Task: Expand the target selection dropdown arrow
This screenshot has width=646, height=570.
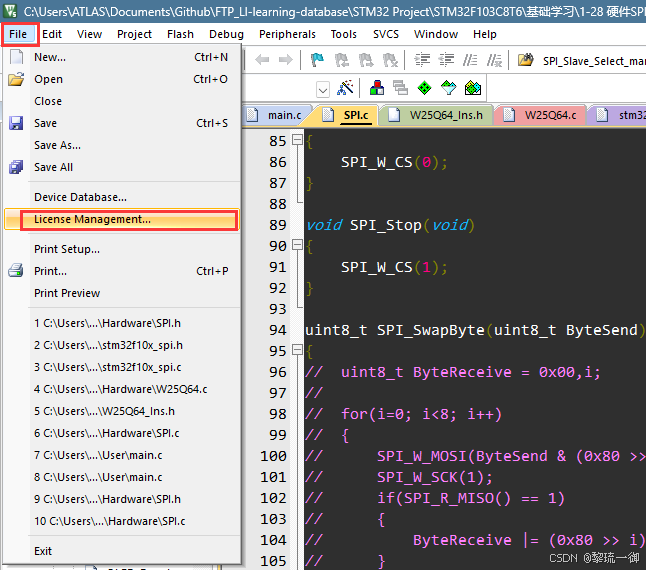Action: (x=323, y=89)
